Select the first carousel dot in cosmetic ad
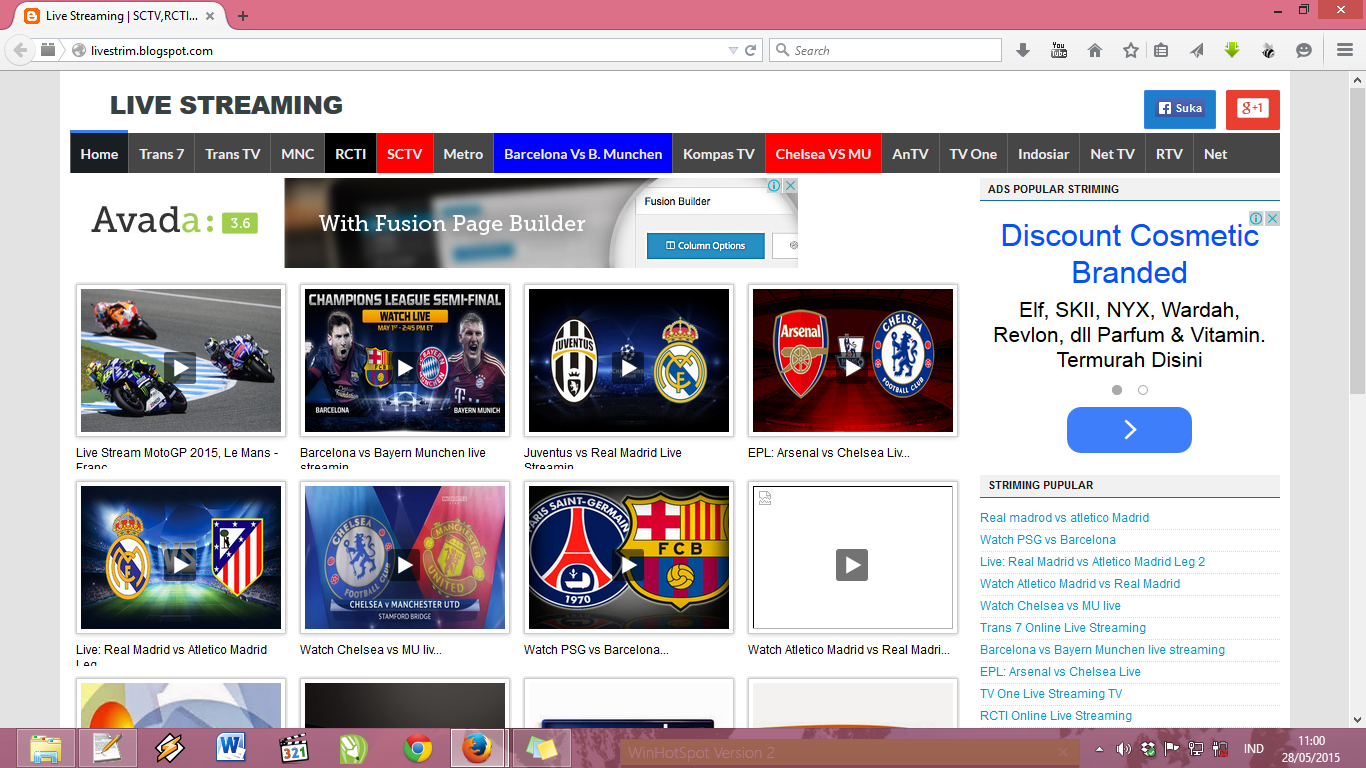The height and width of the screenshot is (768, 1366). coord(1117,390)
